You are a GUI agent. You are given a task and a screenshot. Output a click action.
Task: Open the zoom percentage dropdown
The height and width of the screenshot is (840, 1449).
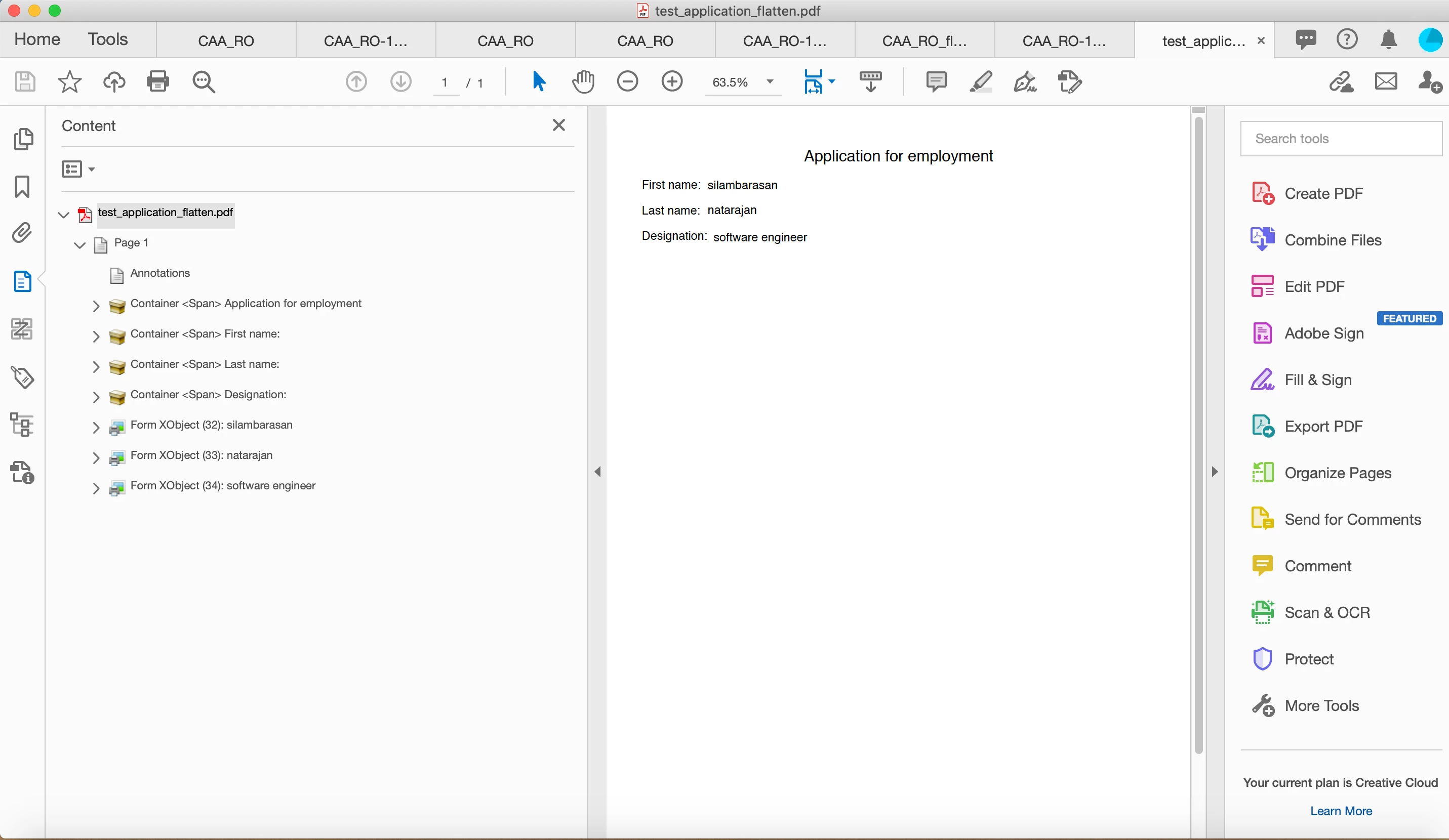(770, 81)
